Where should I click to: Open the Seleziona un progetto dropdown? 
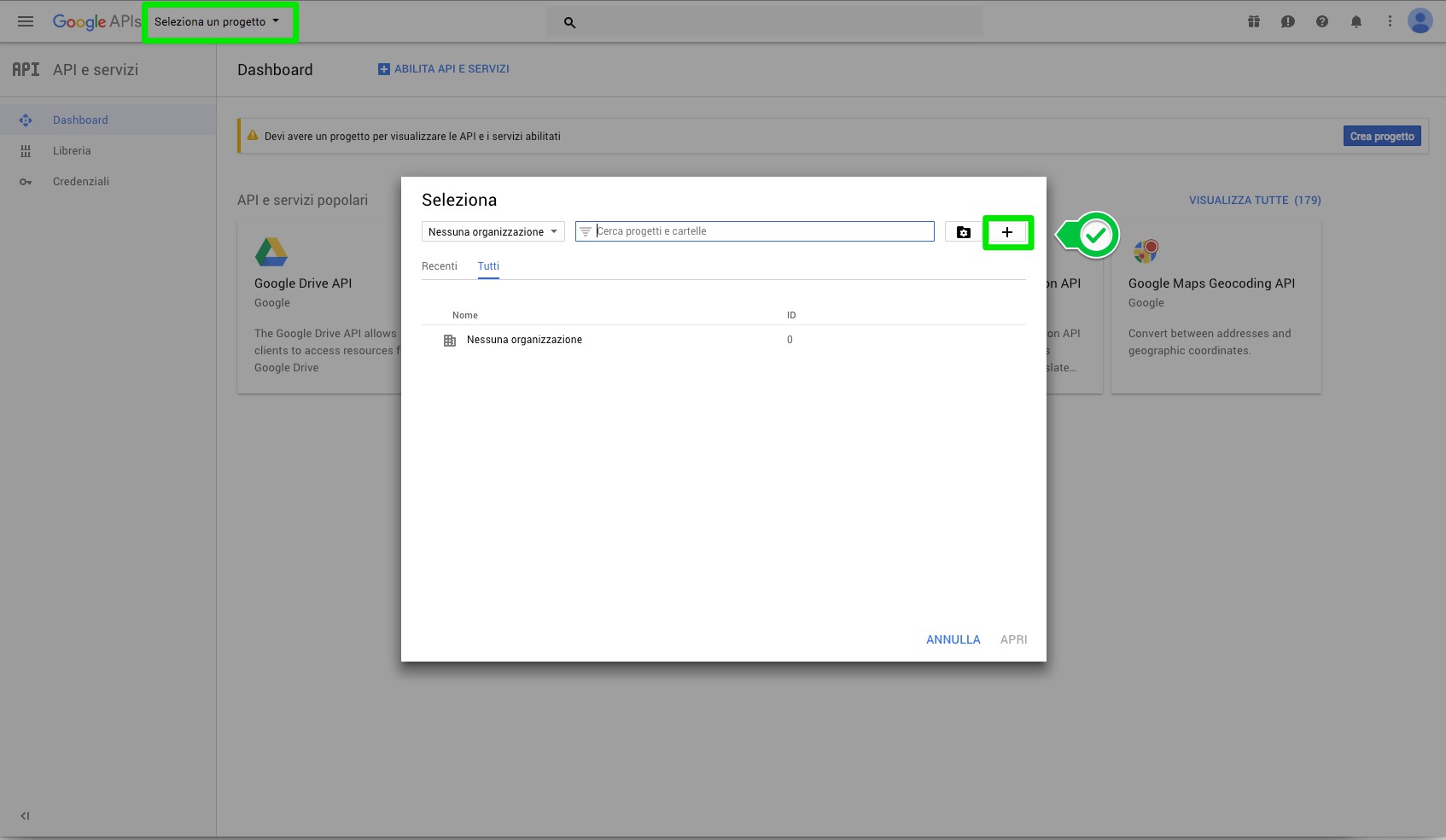point(217,22)
